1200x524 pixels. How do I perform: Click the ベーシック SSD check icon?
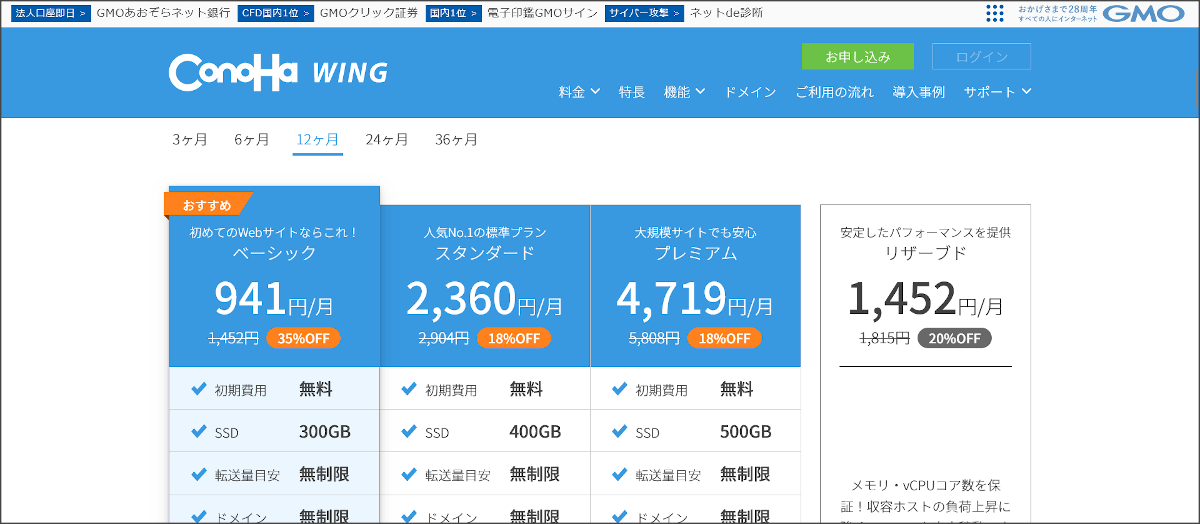[x=198, y=431]
